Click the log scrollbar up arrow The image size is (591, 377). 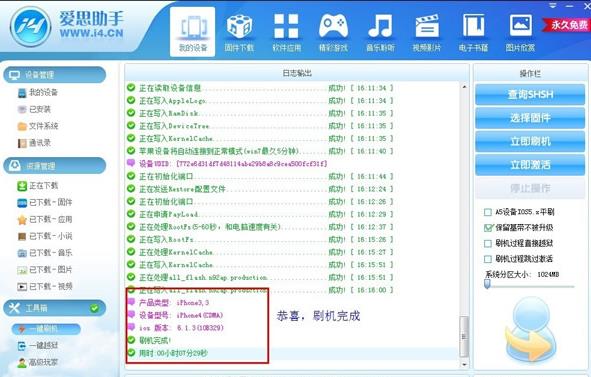click(464, 87)
